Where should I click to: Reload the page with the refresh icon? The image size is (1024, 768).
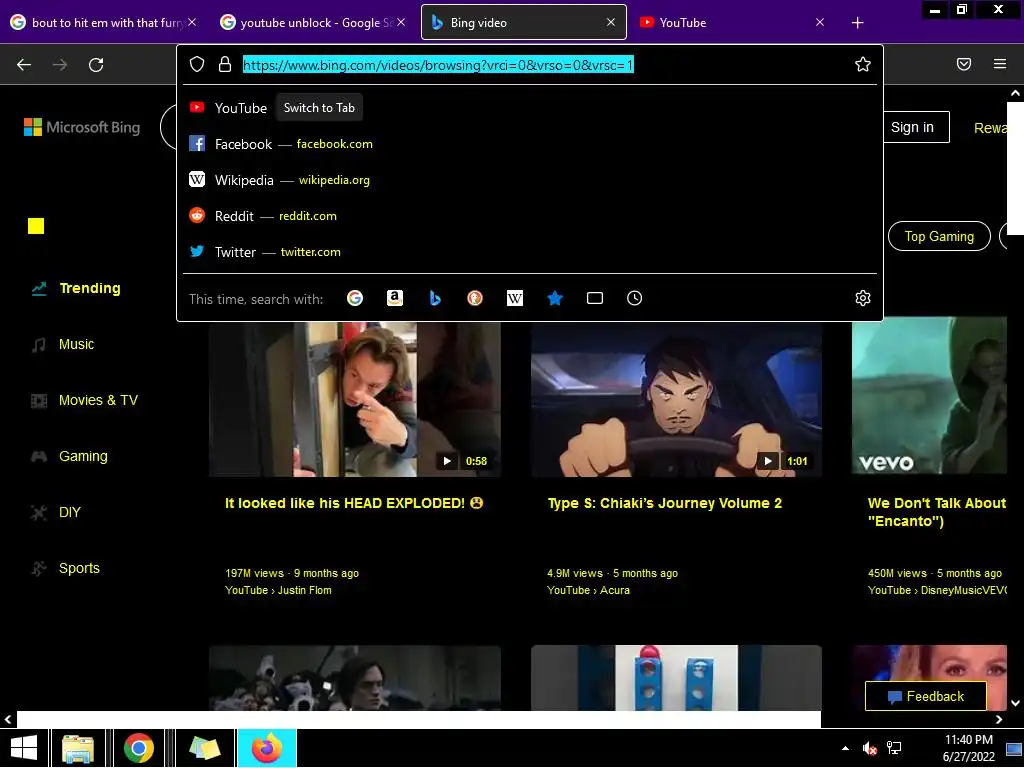(x=96, y=65)
